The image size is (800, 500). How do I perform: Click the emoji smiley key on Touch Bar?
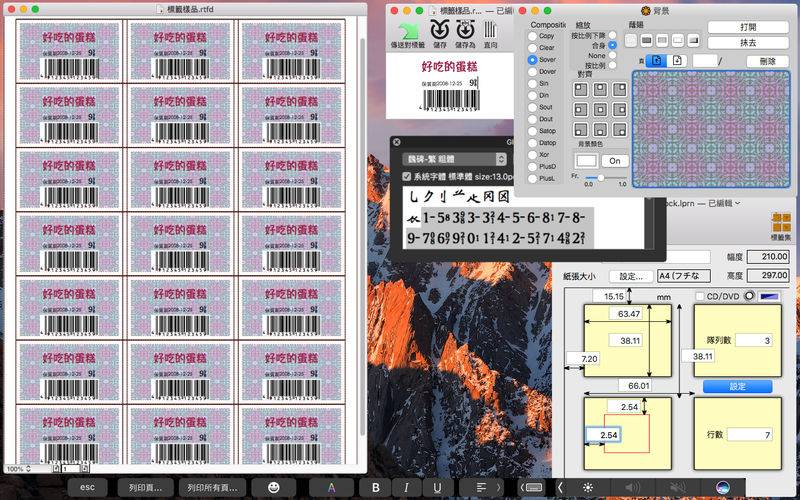pyautogui.click(x=274, y=487)
